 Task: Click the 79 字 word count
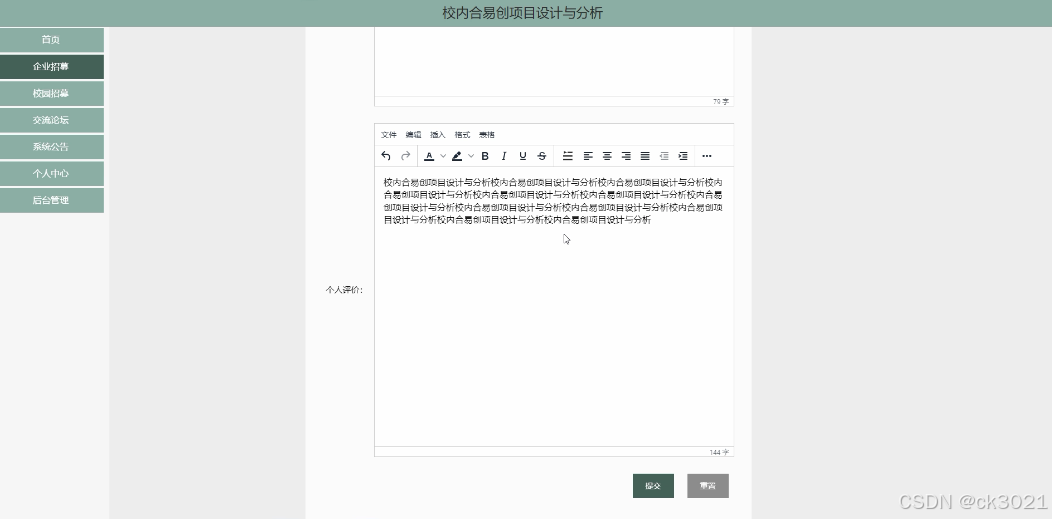pos(721,102)
